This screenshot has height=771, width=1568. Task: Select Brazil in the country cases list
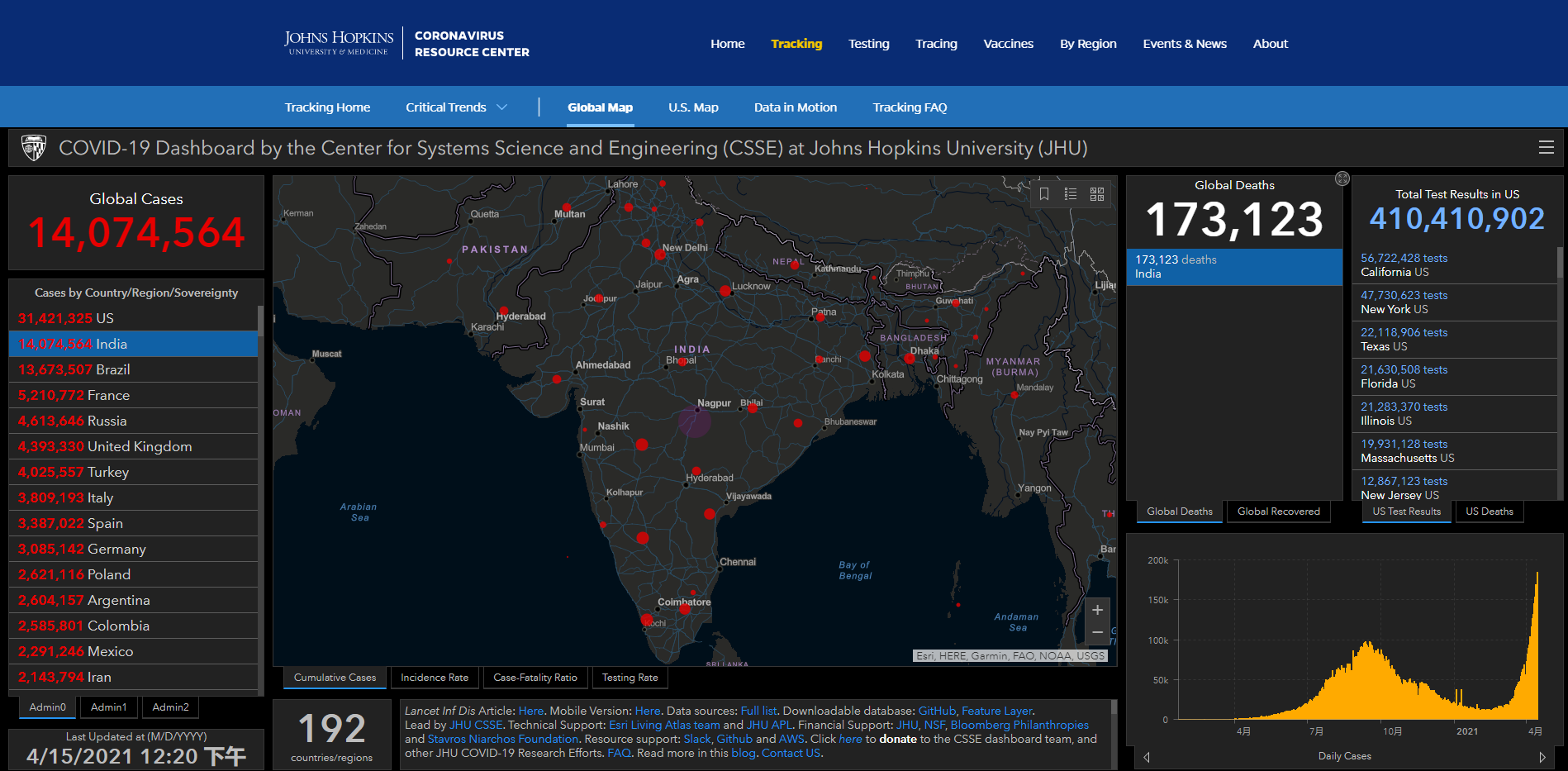132,369
